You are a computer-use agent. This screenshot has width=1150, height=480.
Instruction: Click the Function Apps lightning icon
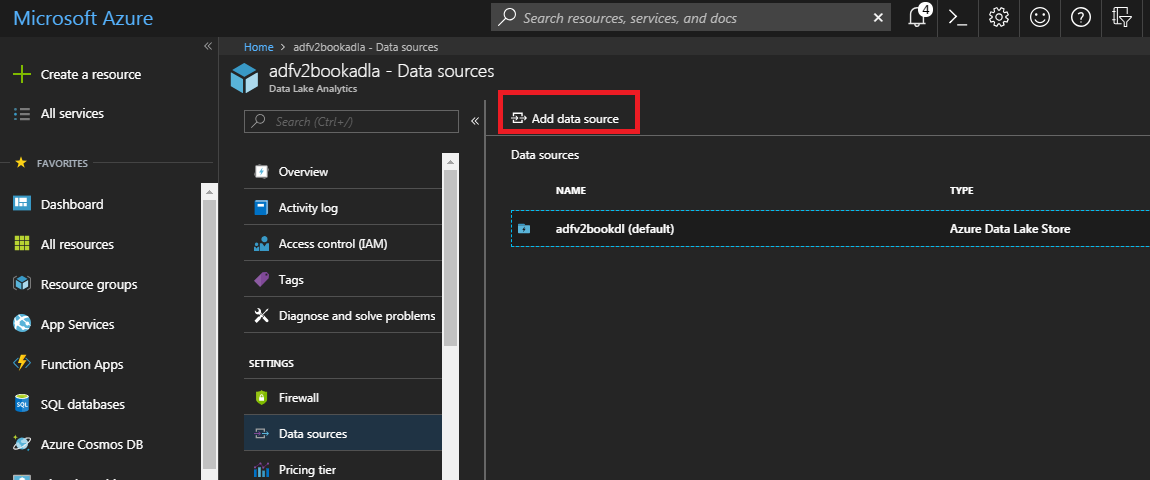point(22,364)
